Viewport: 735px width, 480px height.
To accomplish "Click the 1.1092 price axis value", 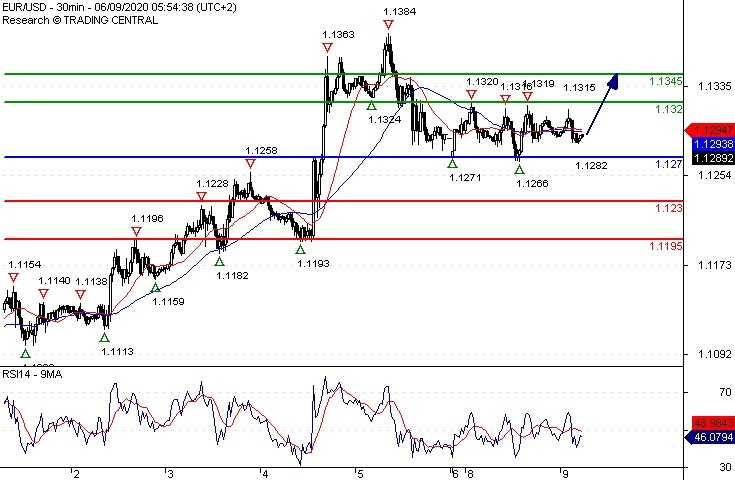I will point(714,354).
